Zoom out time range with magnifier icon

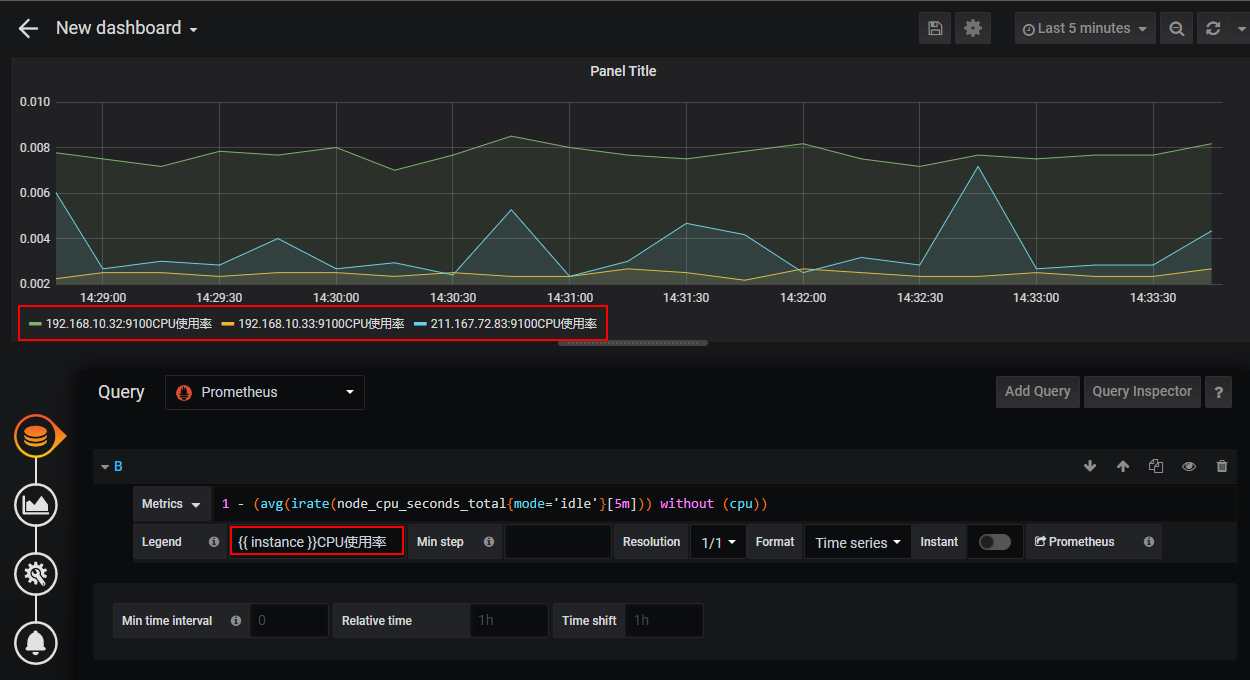click(1177, 28)
